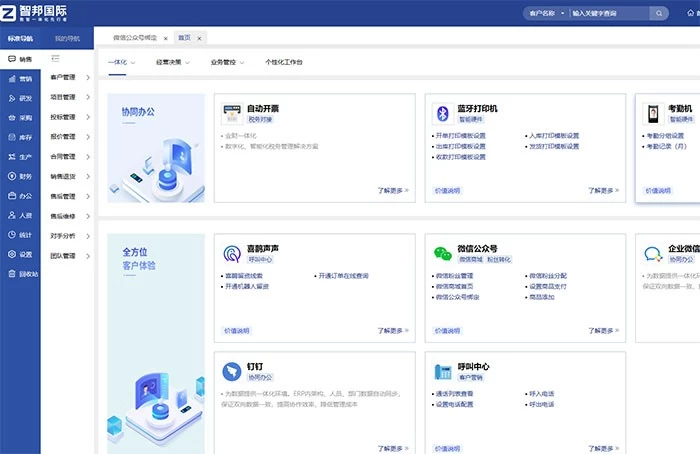Select the 个性化工作台 menu item
The width and height of the screenshot is (700, 454).
(284, 62)
